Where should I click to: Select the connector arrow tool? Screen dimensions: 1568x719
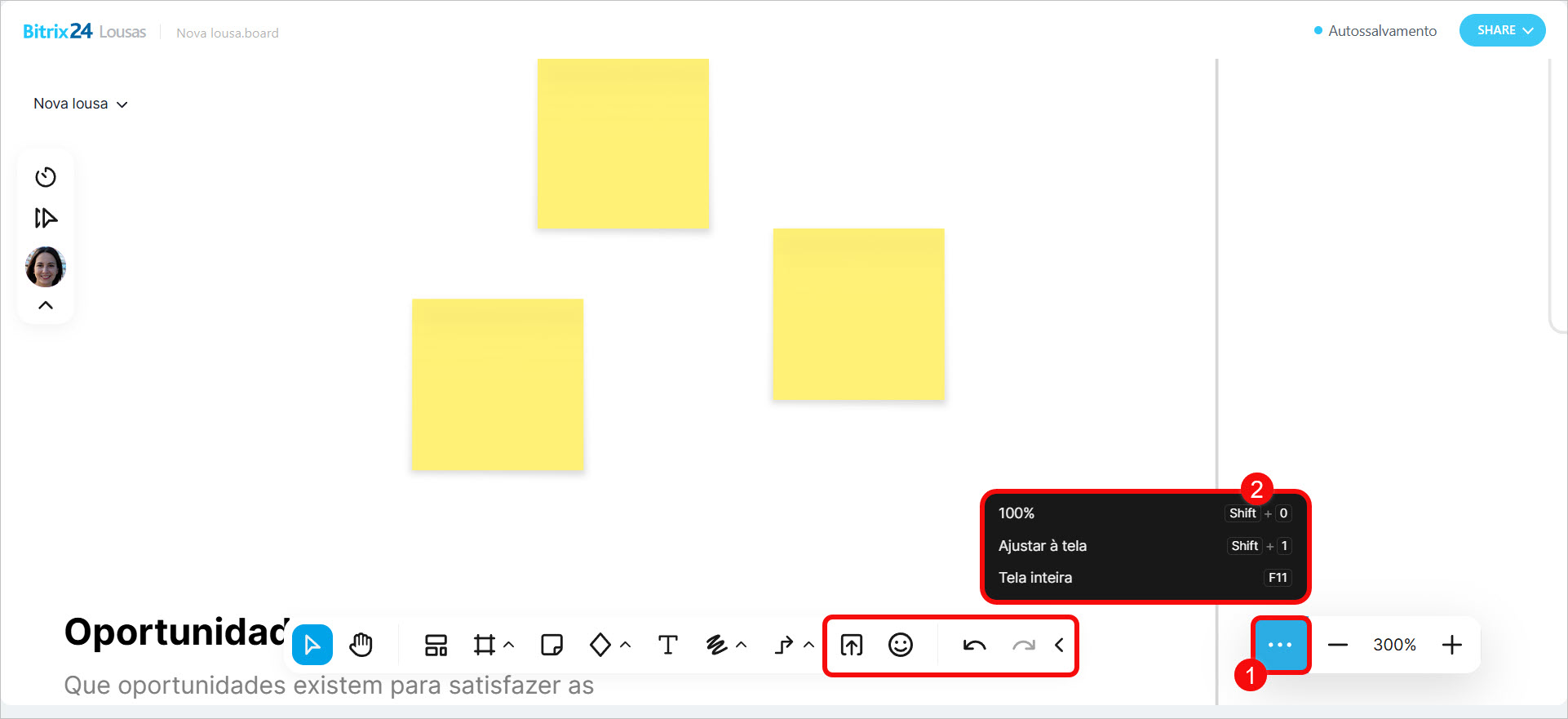click(783, 646)
